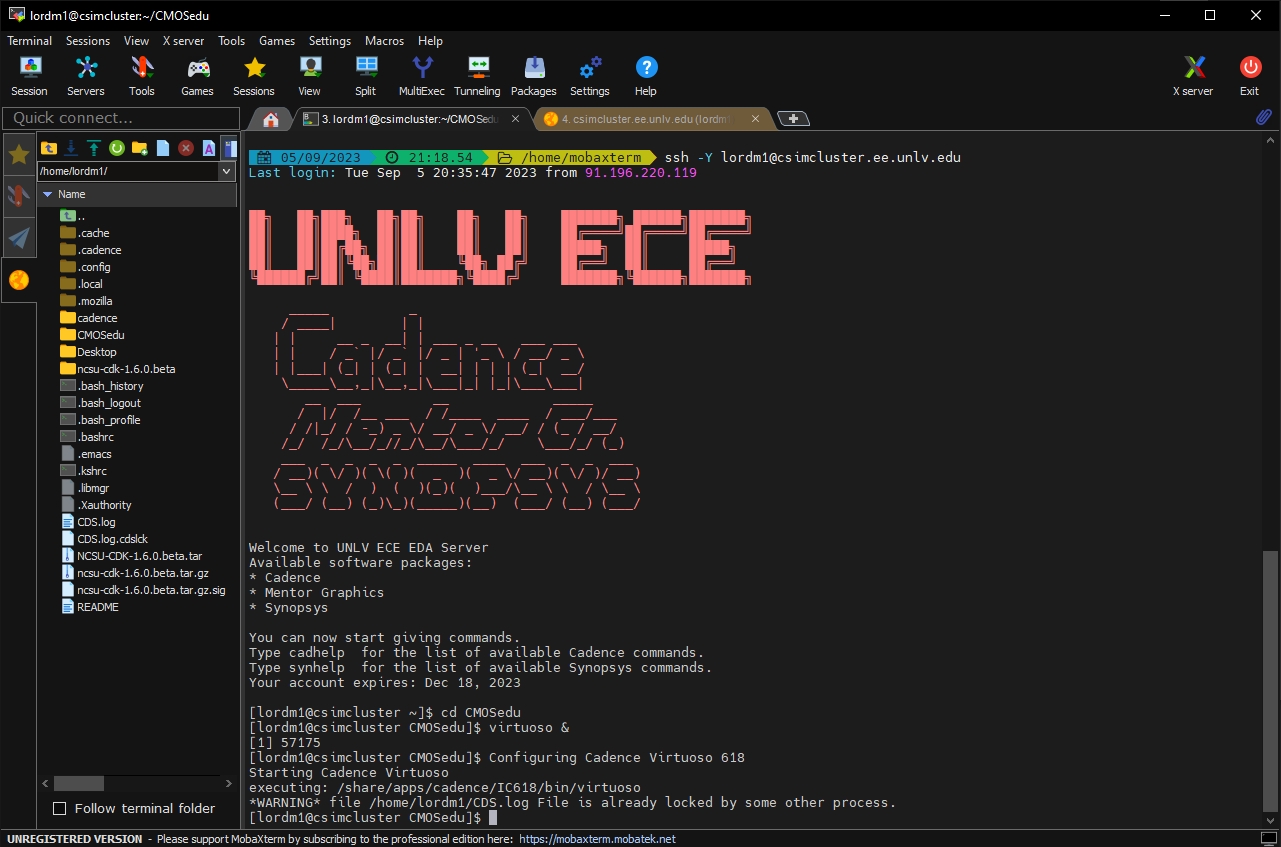Select the lordm1@csimcluster terminal tab
Viewport: 1281px width, 847px height.
(x=411, y=119)
